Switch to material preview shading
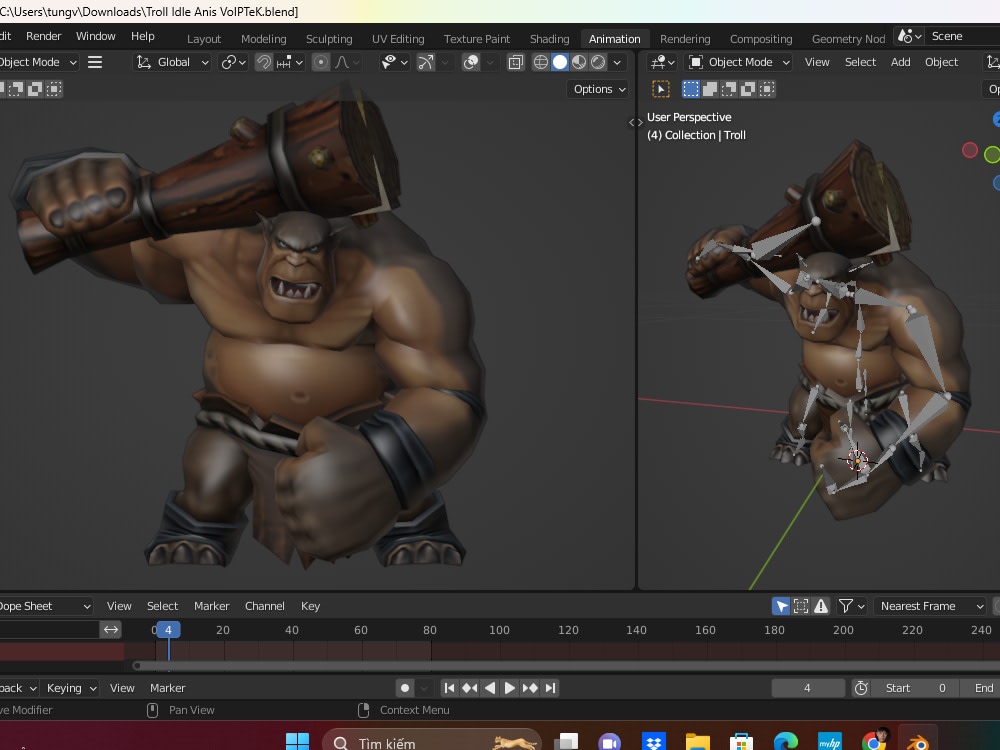Image resolution: width=1000 pixels, height=750 pixels. (578, 62)
